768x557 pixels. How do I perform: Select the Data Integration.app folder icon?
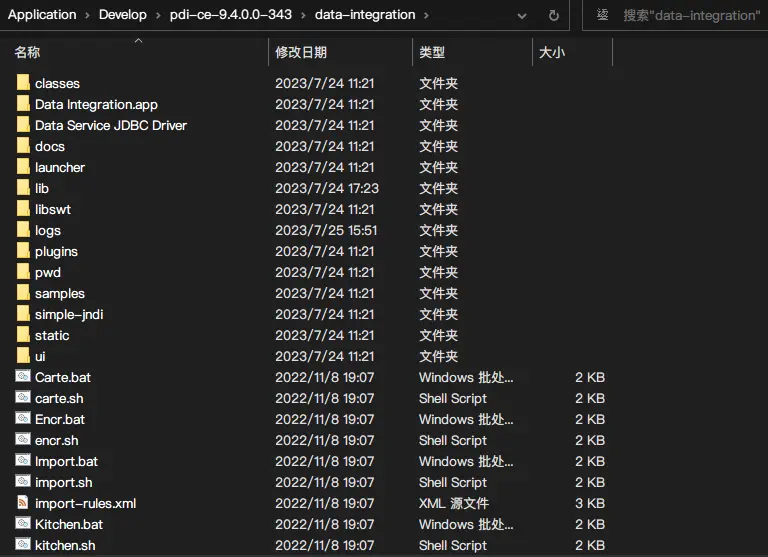(23, 103)
